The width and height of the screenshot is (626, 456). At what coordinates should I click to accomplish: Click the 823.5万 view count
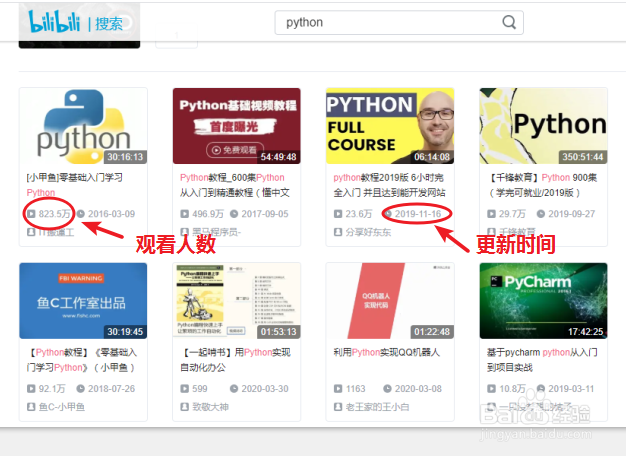55,214
